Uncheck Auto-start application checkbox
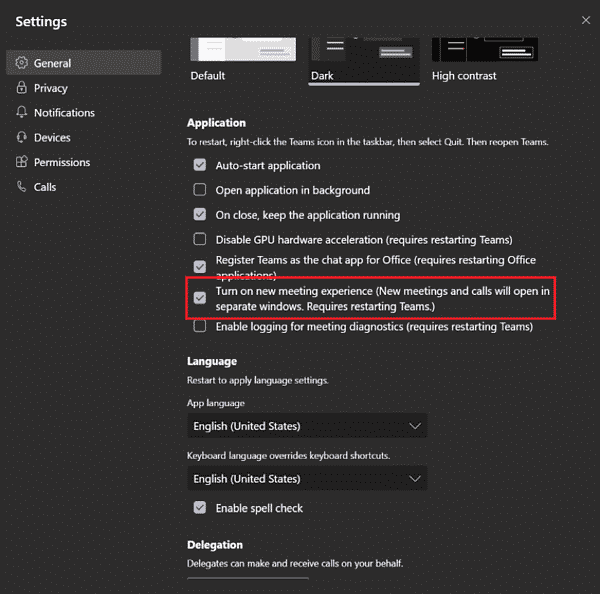The image size is (600, 594). [x=200, y=166]
